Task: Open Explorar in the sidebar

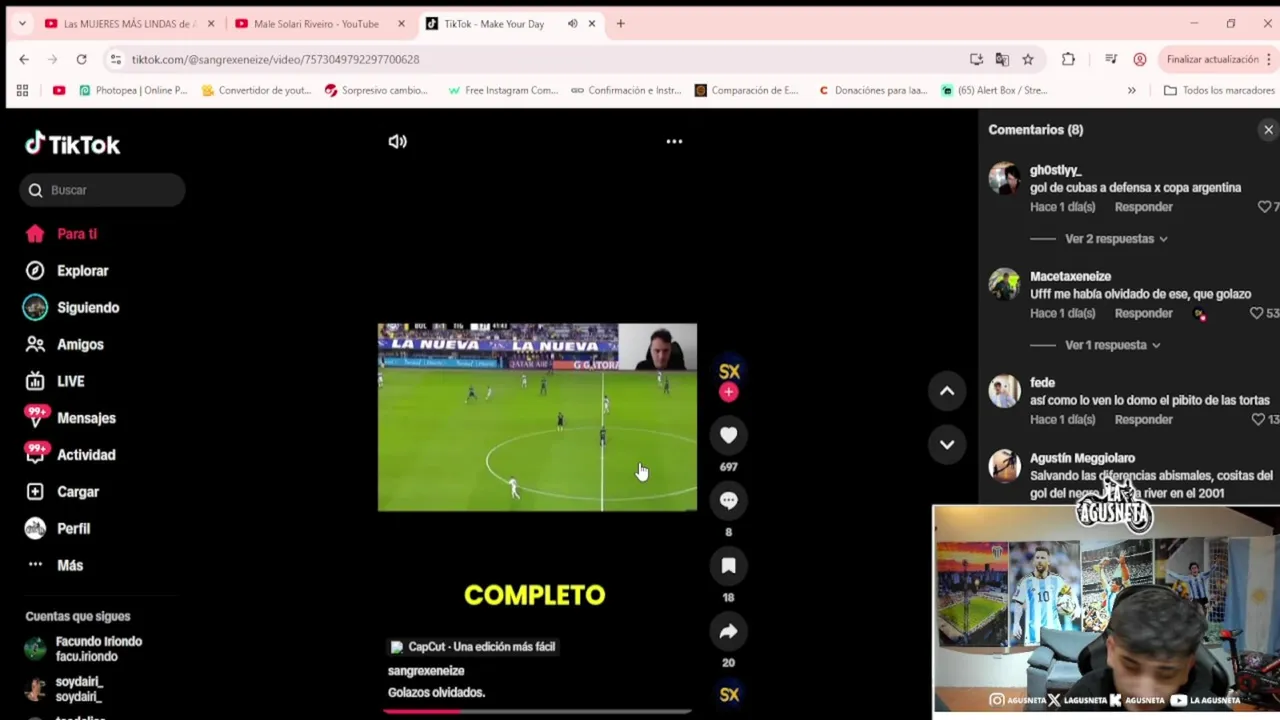Action: click(82, 271)
